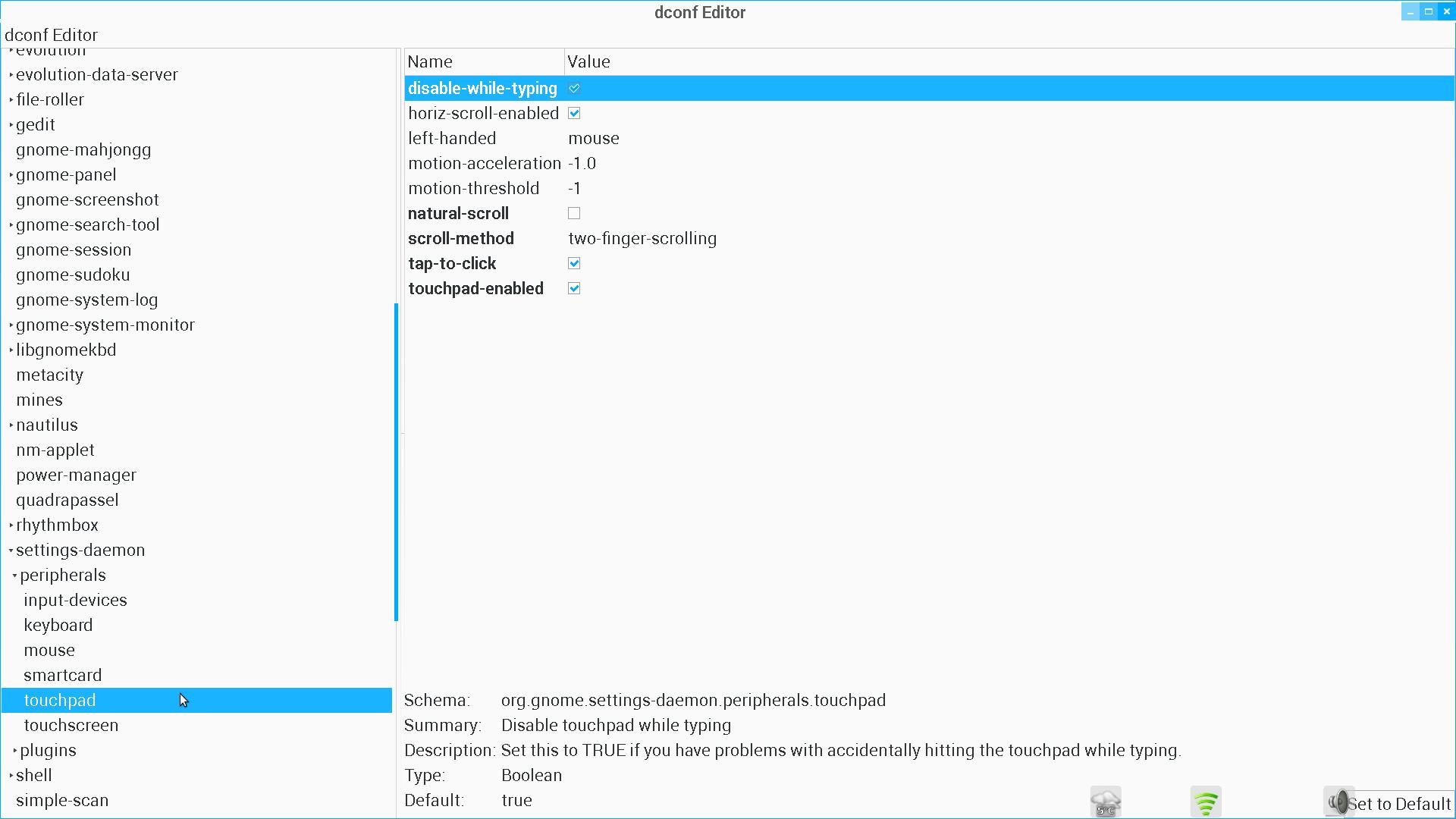The width and height of the screenshot is (1456, 819).
Task: Collapse the peripherals folder arrow
Action: pos(15,576)
